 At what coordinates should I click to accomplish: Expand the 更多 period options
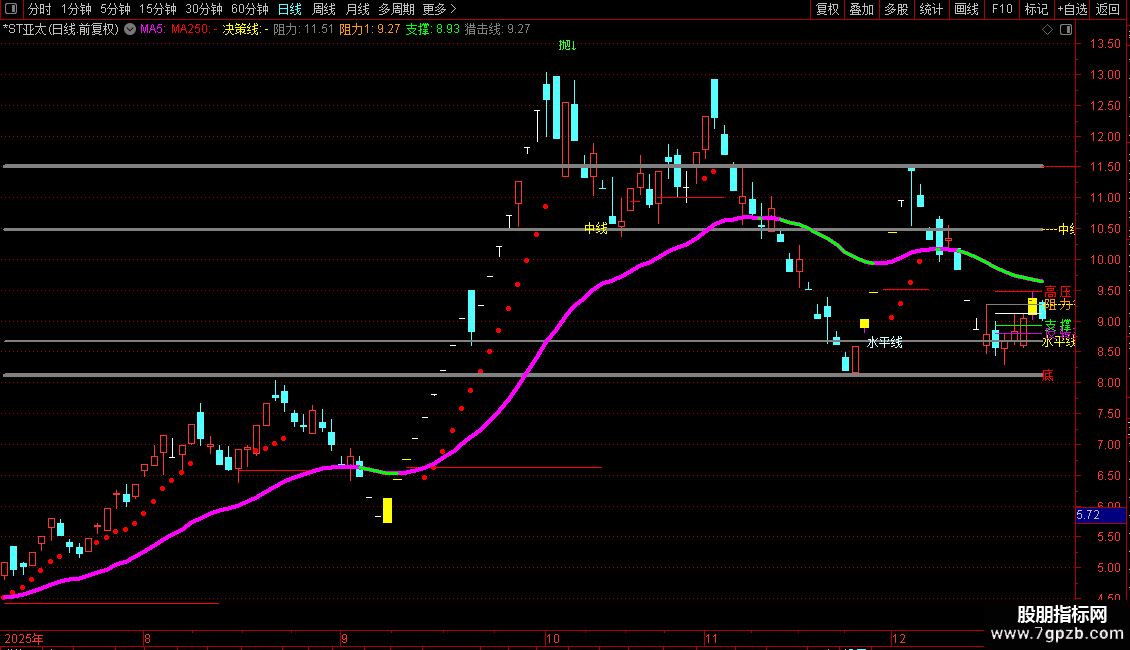coord(439,9)
